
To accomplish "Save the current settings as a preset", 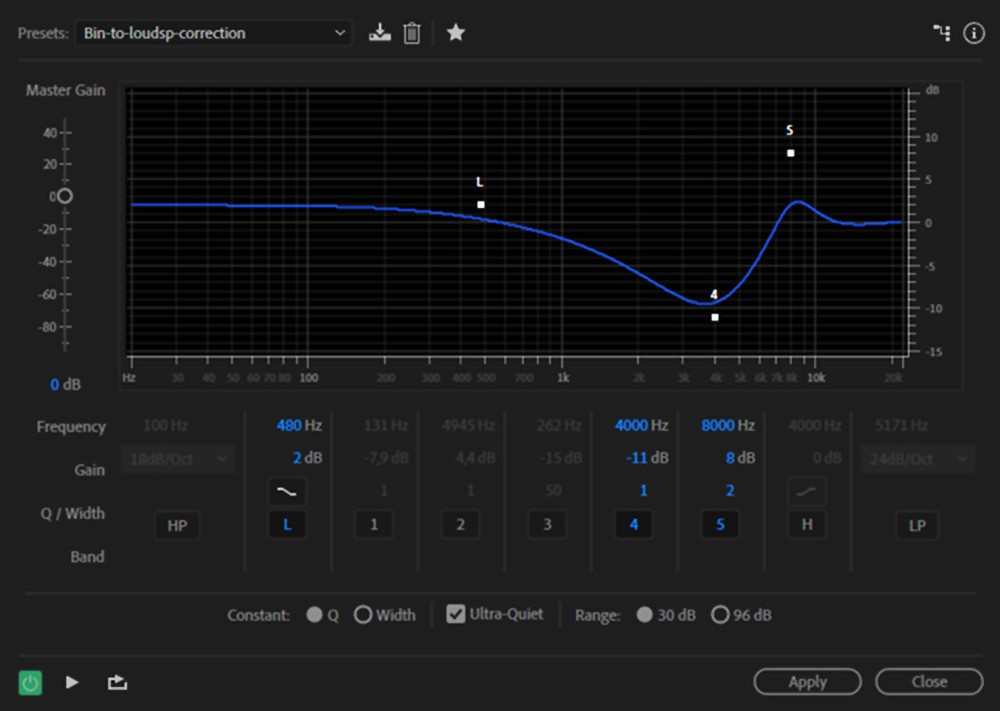I will click(x=379, y=33).
